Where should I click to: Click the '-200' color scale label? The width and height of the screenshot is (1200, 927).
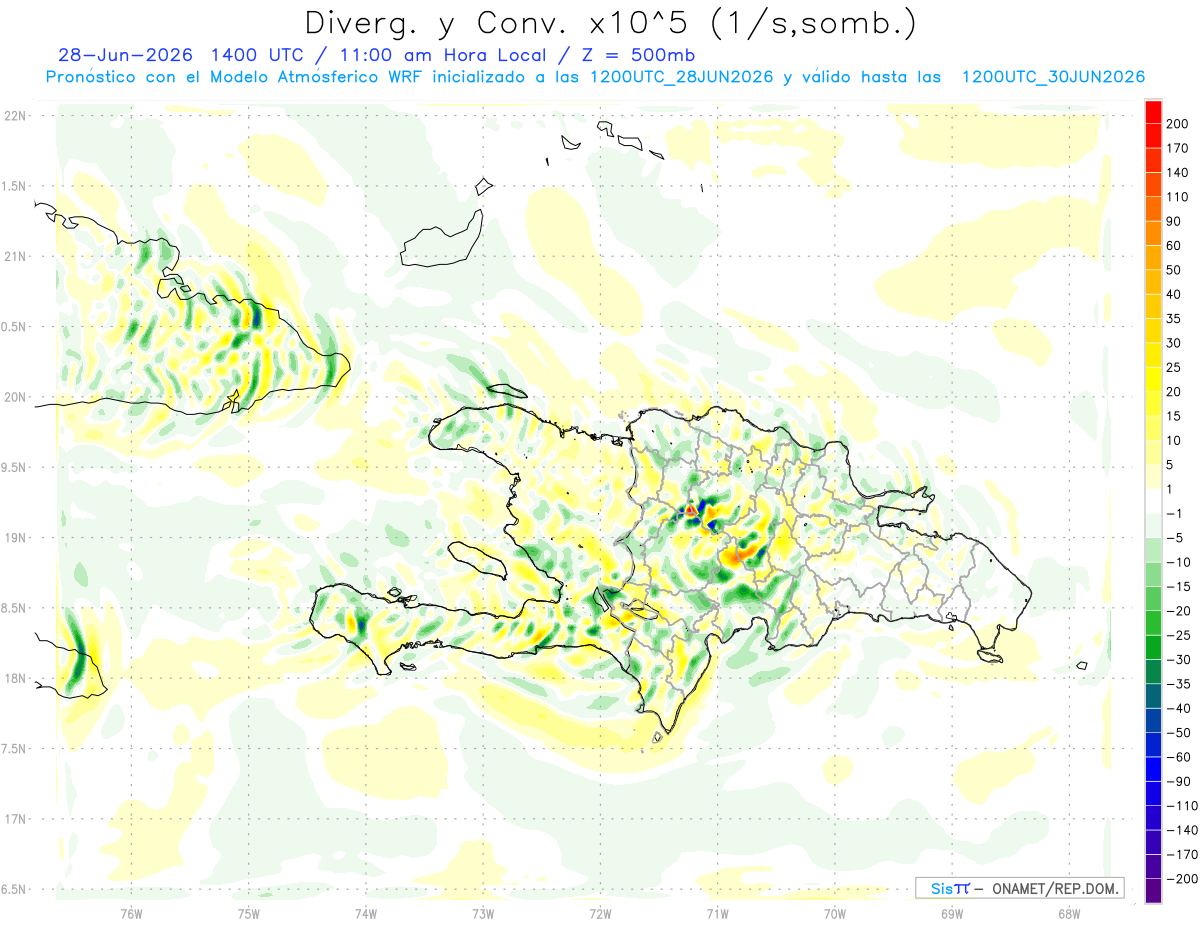tap(1183, 879)
